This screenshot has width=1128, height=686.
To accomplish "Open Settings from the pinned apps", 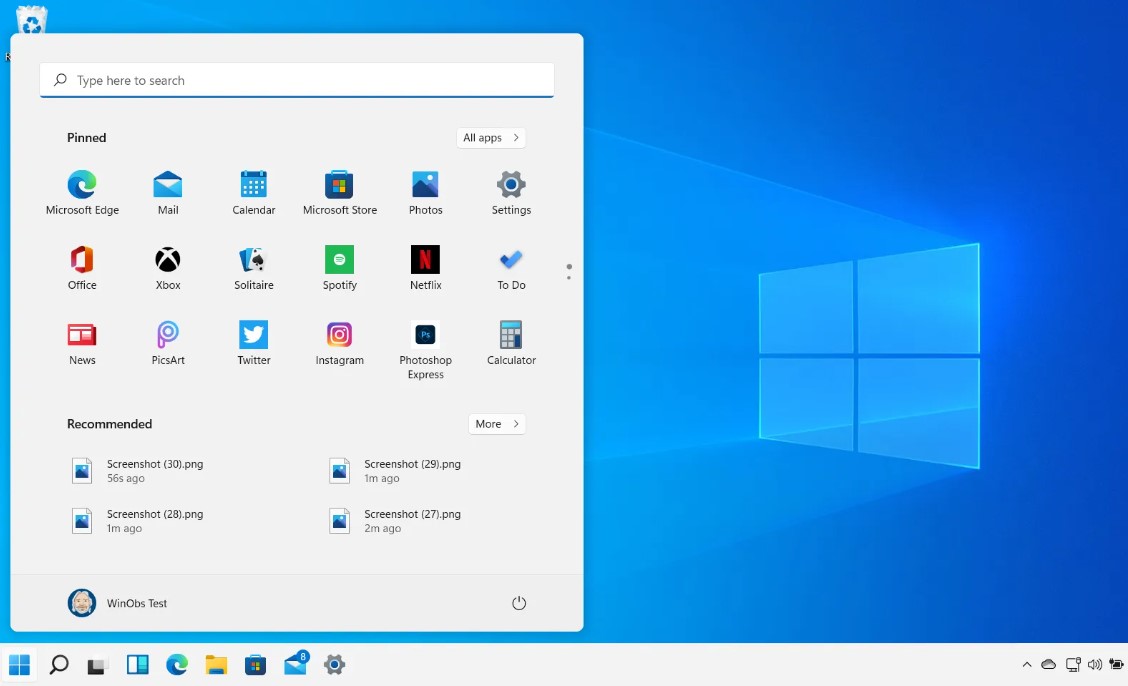I will click(x=511, y=193).
